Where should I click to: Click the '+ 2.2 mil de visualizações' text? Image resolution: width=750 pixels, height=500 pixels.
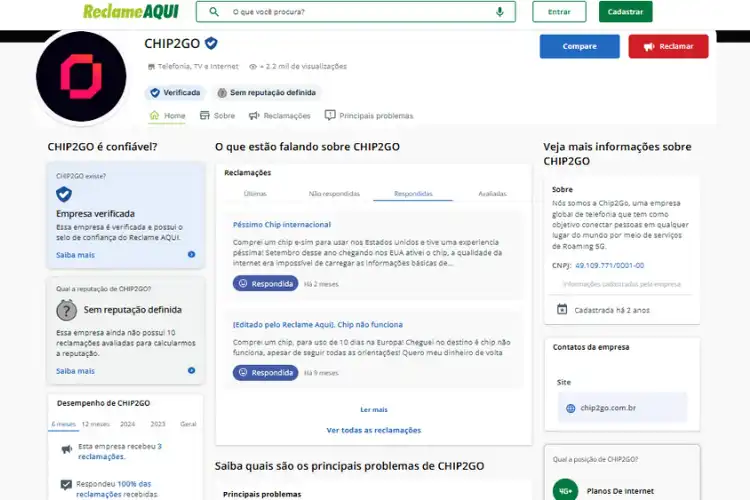pyautogui.click(x=303, y=67)
